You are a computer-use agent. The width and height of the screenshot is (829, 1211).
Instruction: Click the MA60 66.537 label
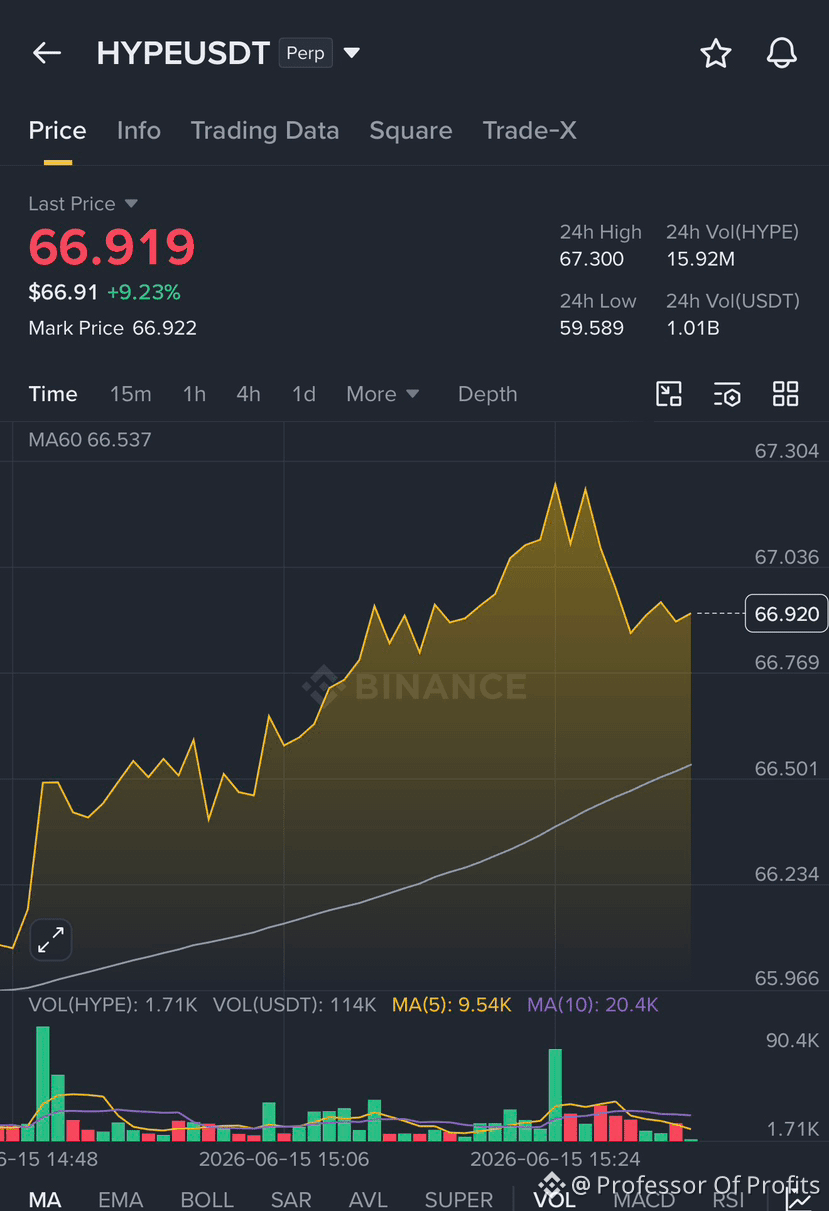[90, 440]
